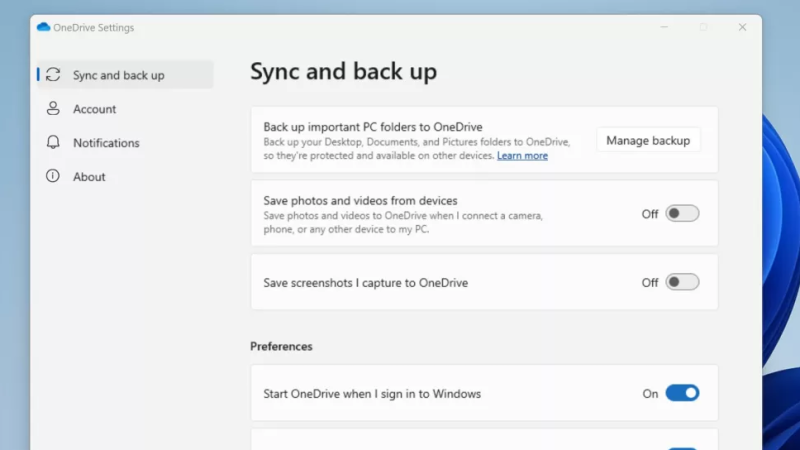Click the 'OneDrive Settings' title bar text
This screenshot has height=450, width=800.
tap(93, 28)
